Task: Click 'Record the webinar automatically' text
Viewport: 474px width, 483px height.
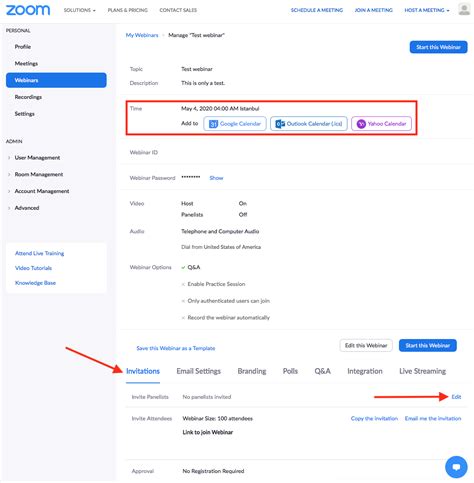Action: [x=228, y=318]
